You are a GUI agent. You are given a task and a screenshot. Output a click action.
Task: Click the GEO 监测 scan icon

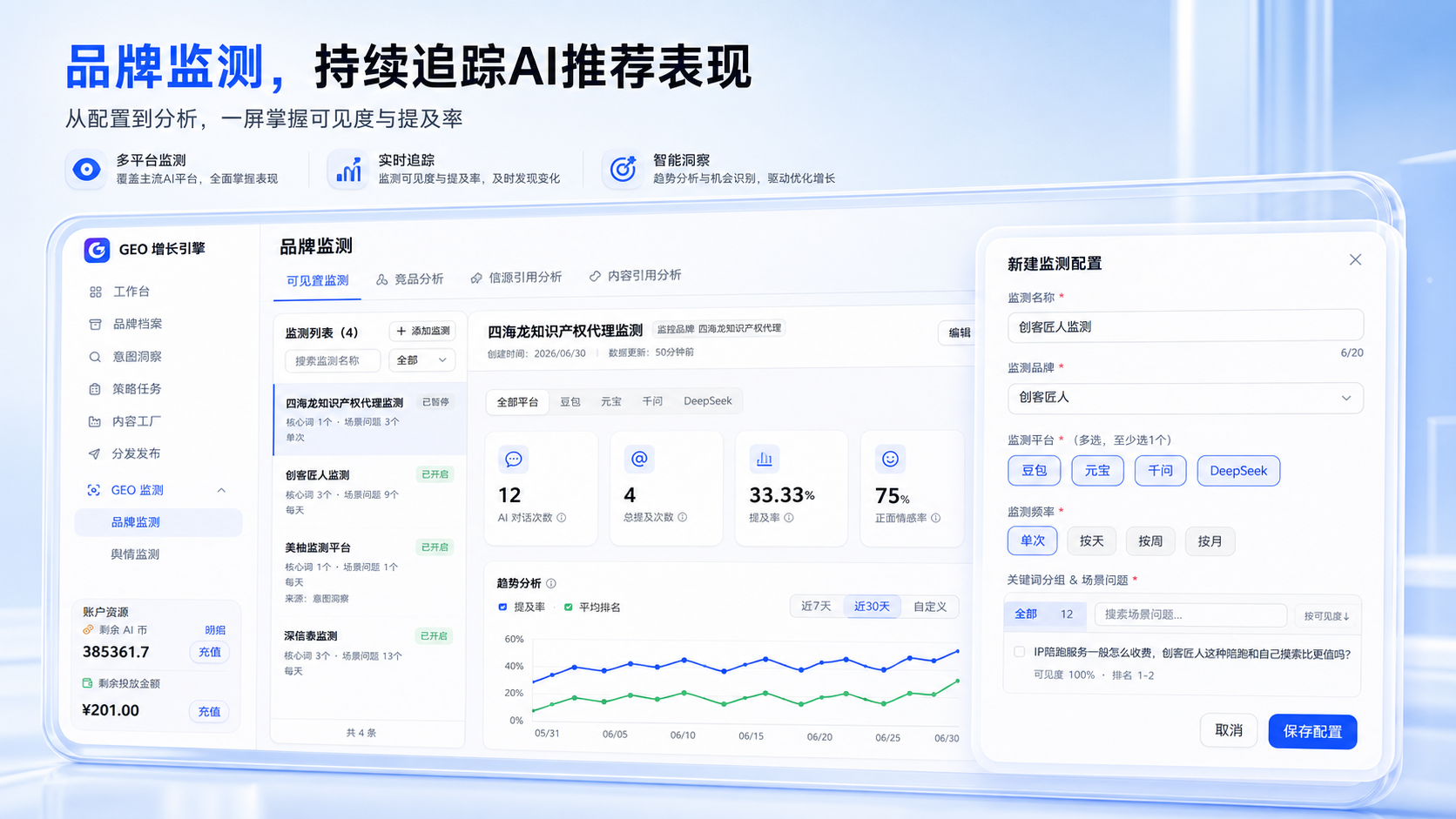pos(93,490)
